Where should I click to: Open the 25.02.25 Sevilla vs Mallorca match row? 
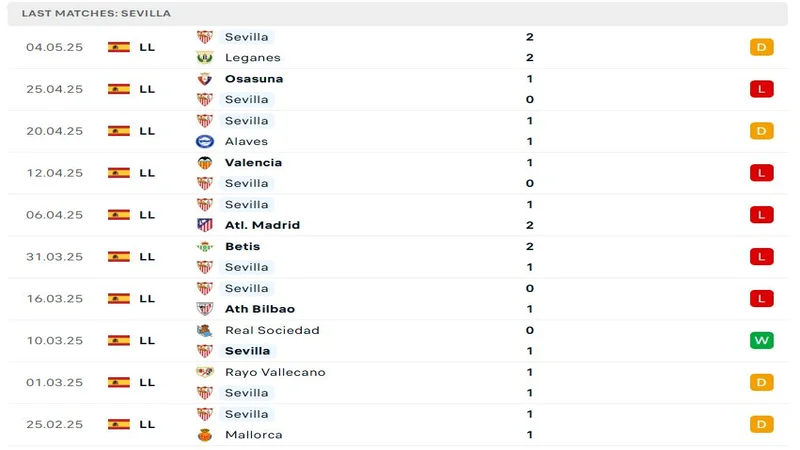point(400,424)
